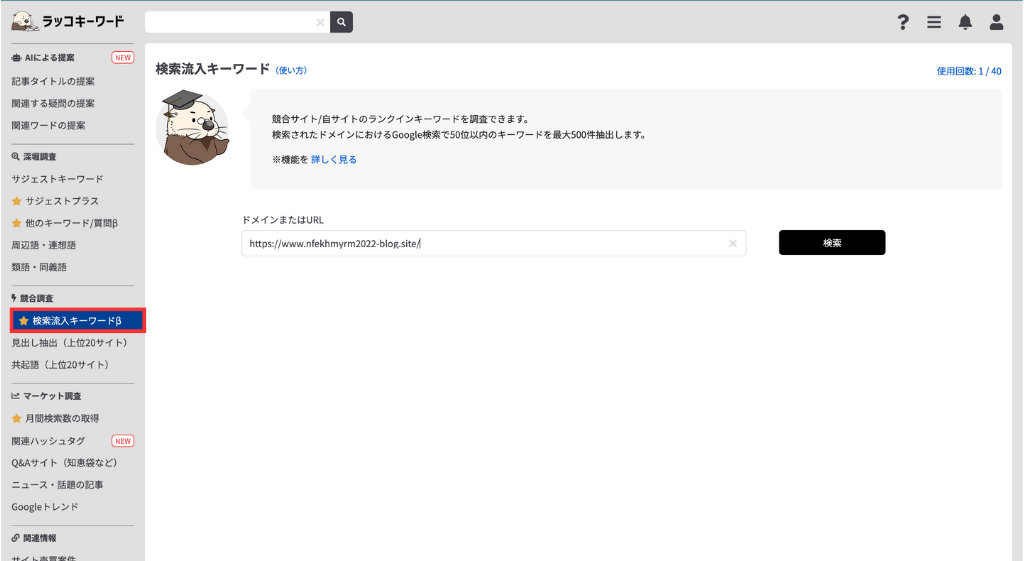Select 検索流入キーワードβ in sidebar
Image resolution: width=1024 pixels, height=561 pixels.
click(x=78, y=321)
